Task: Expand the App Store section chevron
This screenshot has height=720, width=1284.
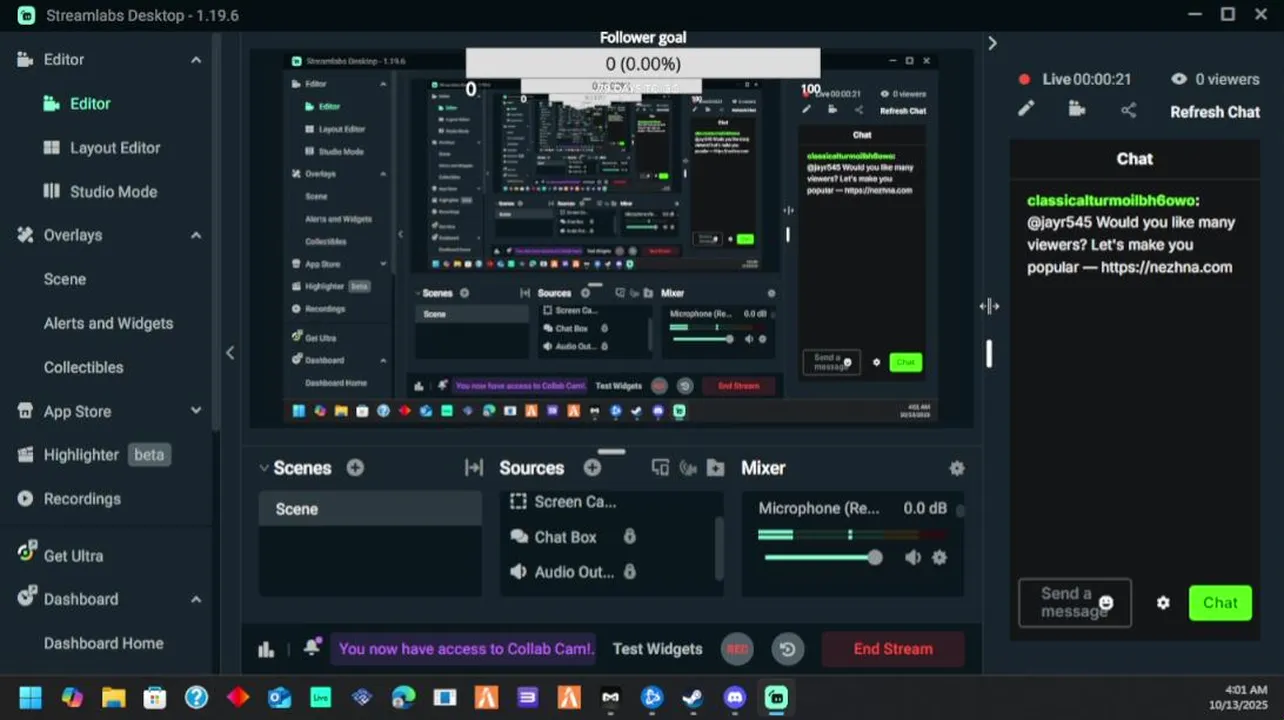Action: point(196,411)
